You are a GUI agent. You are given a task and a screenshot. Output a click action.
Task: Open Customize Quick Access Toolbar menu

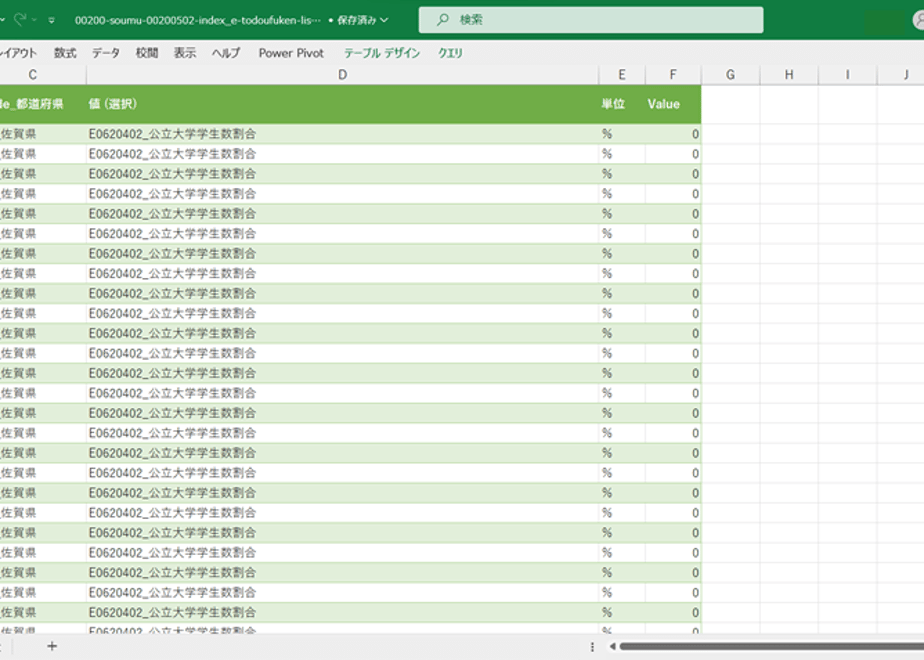[52, 20]
